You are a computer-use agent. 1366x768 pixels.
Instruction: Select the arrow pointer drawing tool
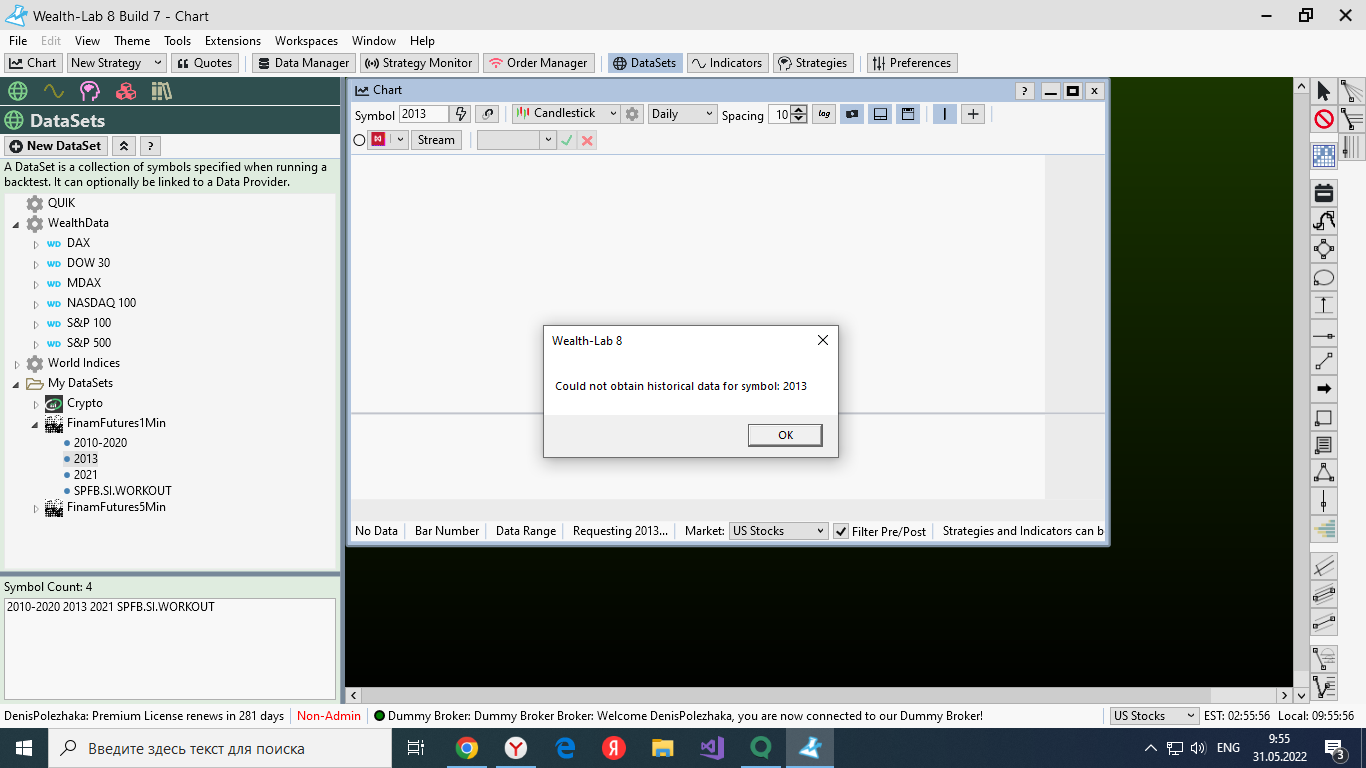[x=1324, y=91]
